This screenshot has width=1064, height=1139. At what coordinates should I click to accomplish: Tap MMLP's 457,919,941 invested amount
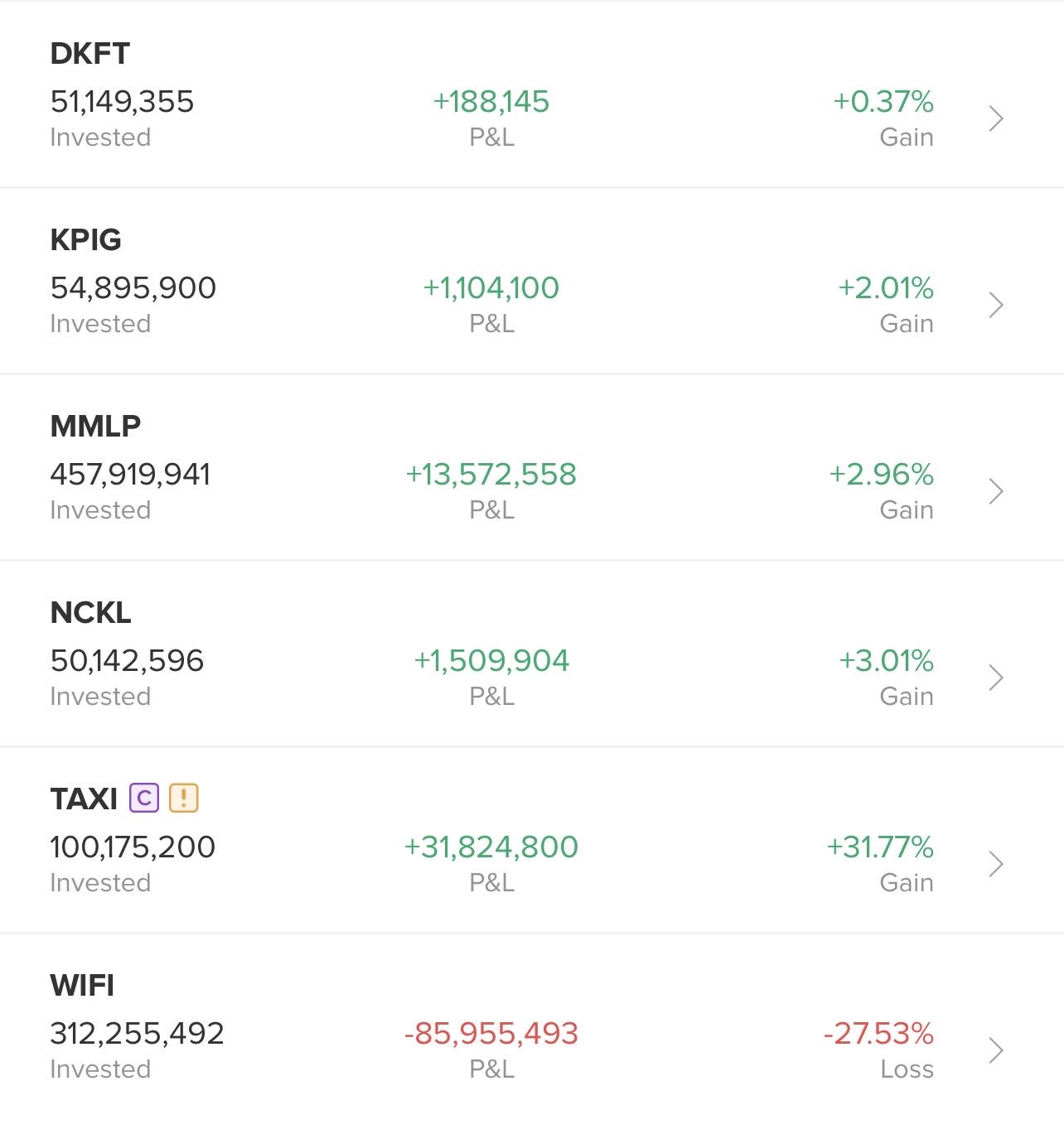click(130, 474)
